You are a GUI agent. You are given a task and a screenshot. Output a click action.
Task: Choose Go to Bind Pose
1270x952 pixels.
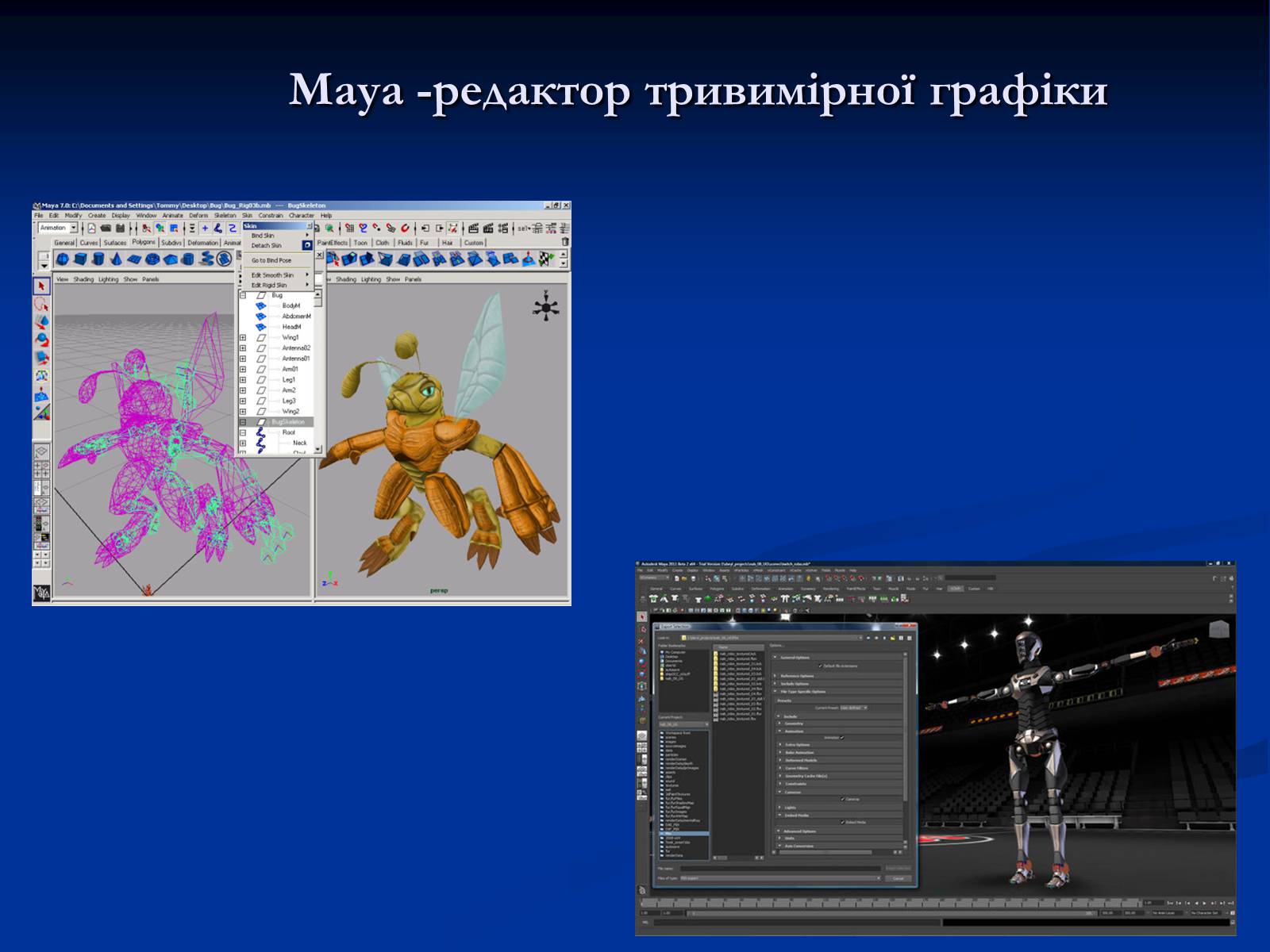coord(271,260)
